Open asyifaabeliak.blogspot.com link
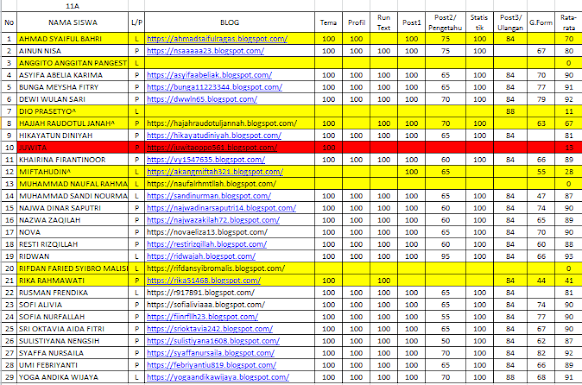 [x=209, y=75]
